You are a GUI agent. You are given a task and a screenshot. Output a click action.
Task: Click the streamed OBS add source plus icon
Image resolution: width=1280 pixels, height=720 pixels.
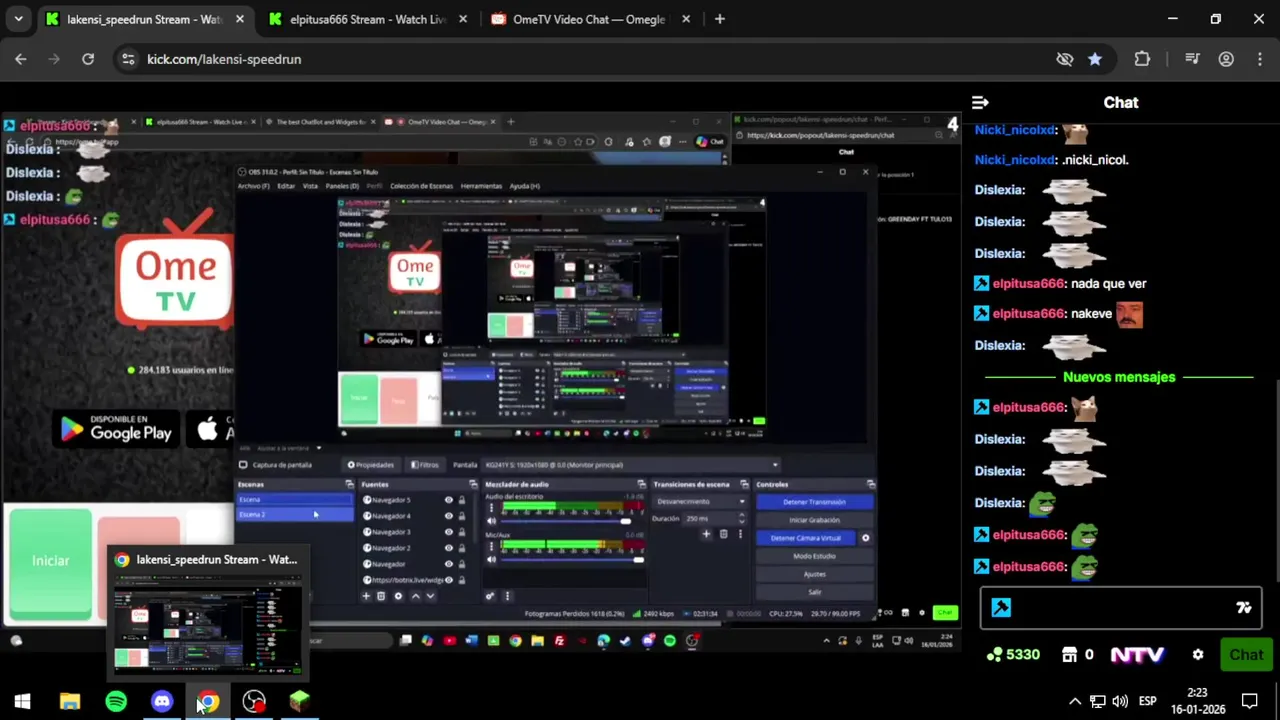[366, 596]
